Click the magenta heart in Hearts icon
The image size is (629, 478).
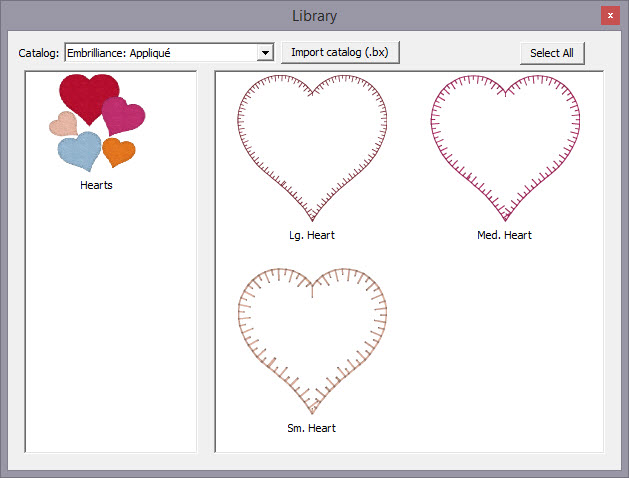click(124, 116)
